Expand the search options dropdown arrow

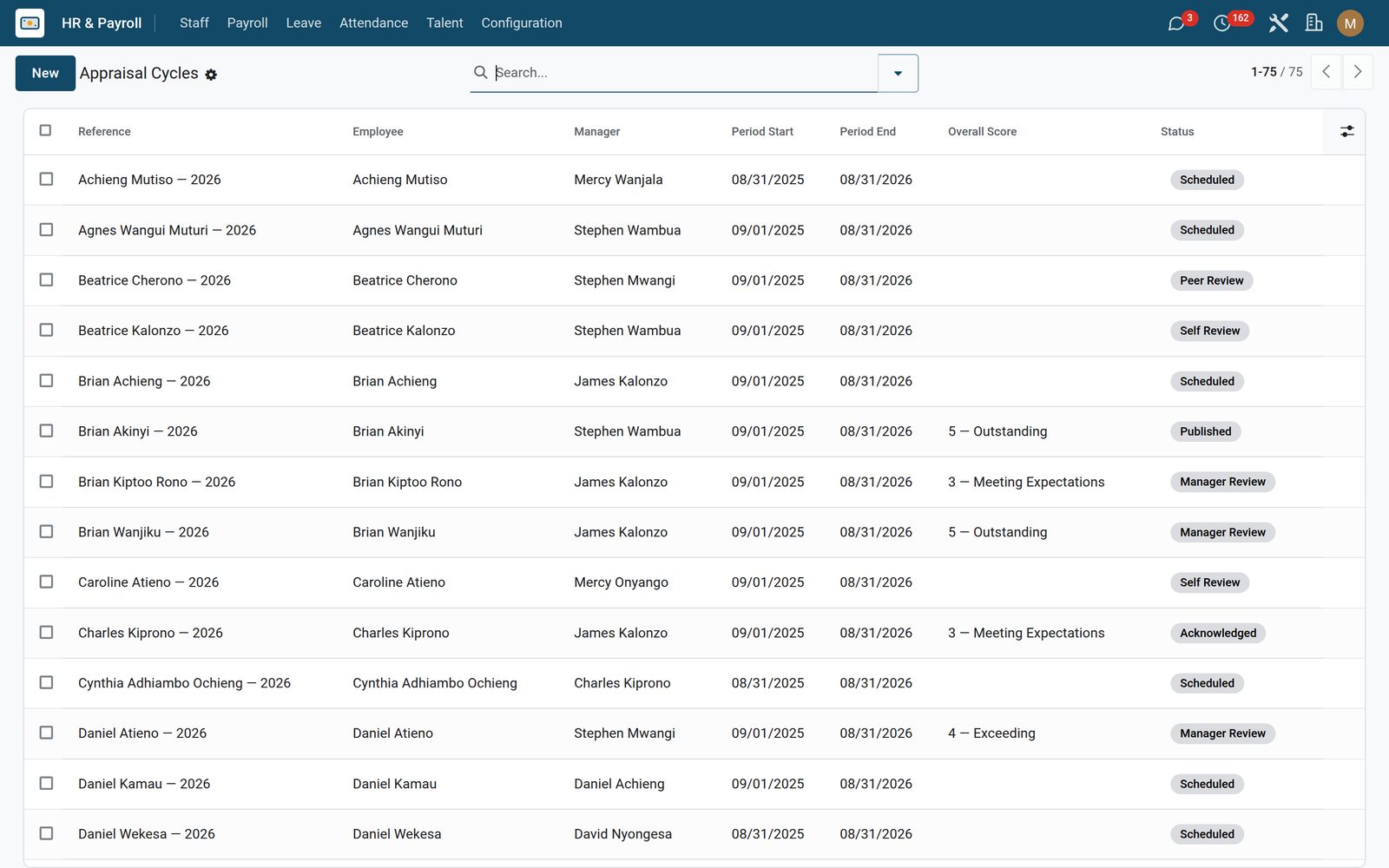[898, 73]
